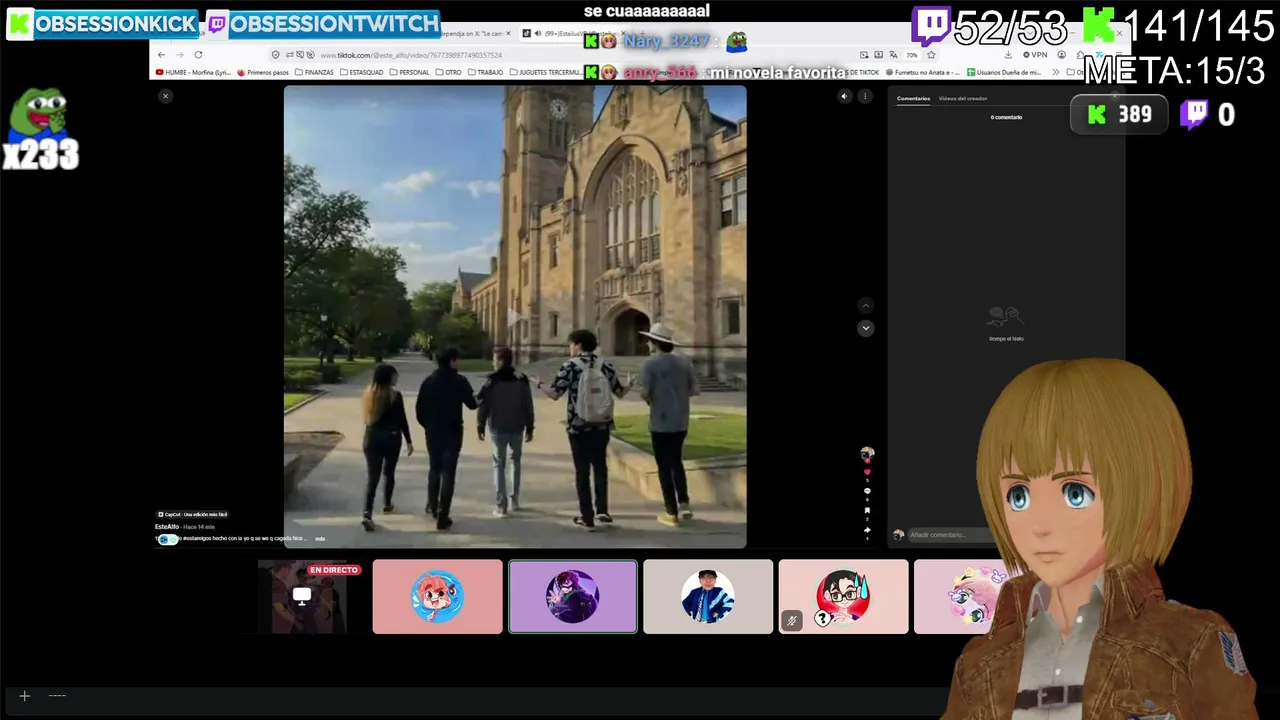Click the plus icon at the bottom left
The width and height of the screenshot is (1280, 720).
click(25, 696)
